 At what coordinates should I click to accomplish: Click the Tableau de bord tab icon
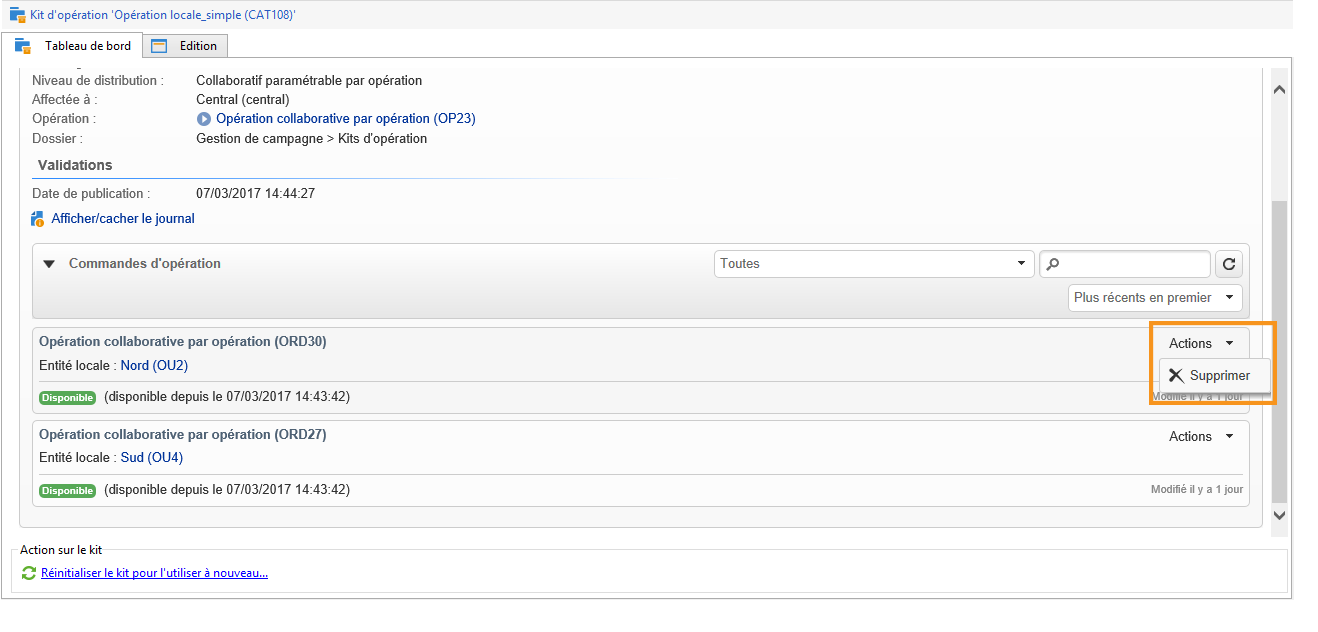[x=23, y=46]
